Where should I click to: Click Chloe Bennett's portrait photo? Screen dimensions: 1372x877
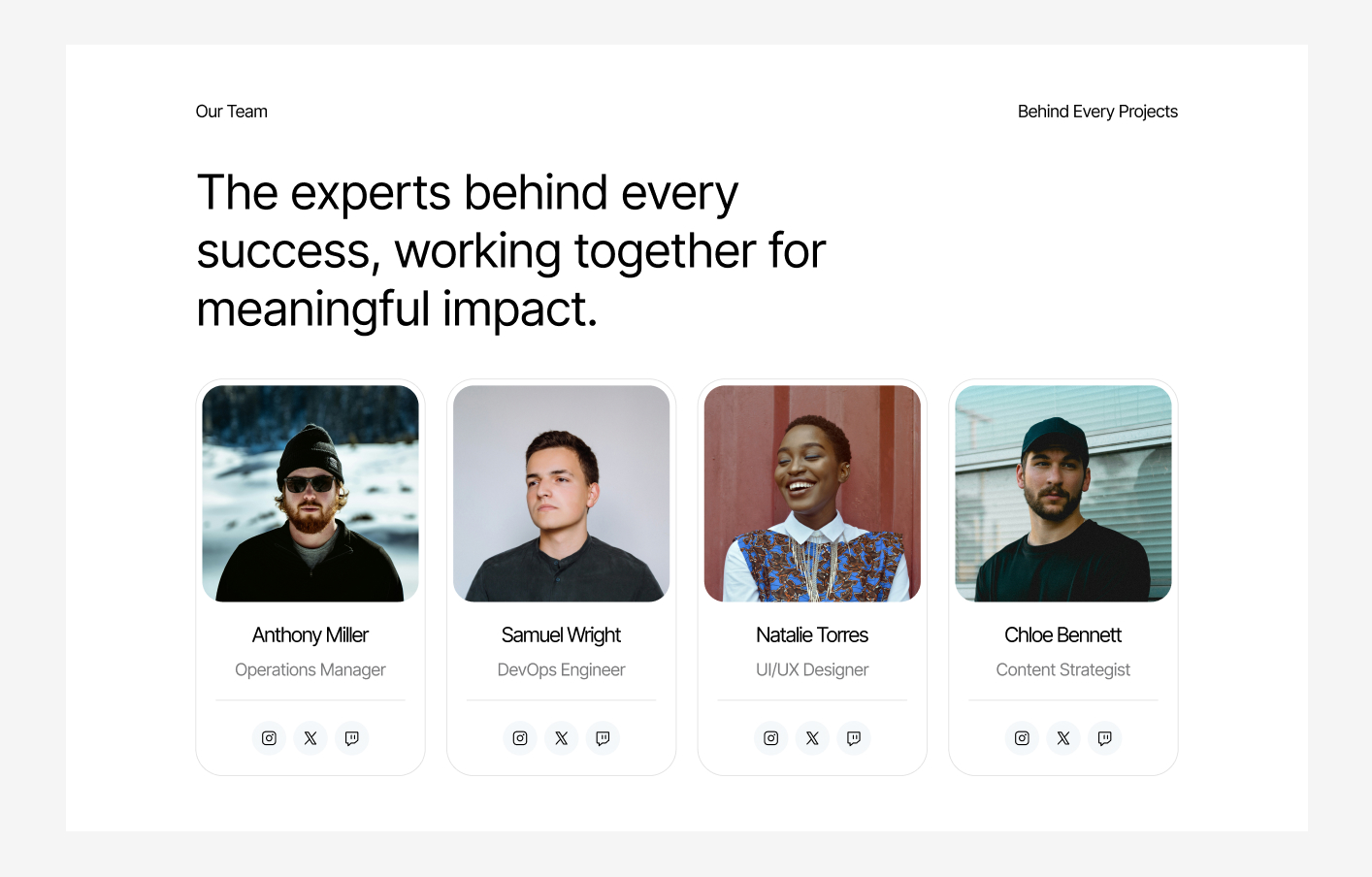pos(1062,493)
